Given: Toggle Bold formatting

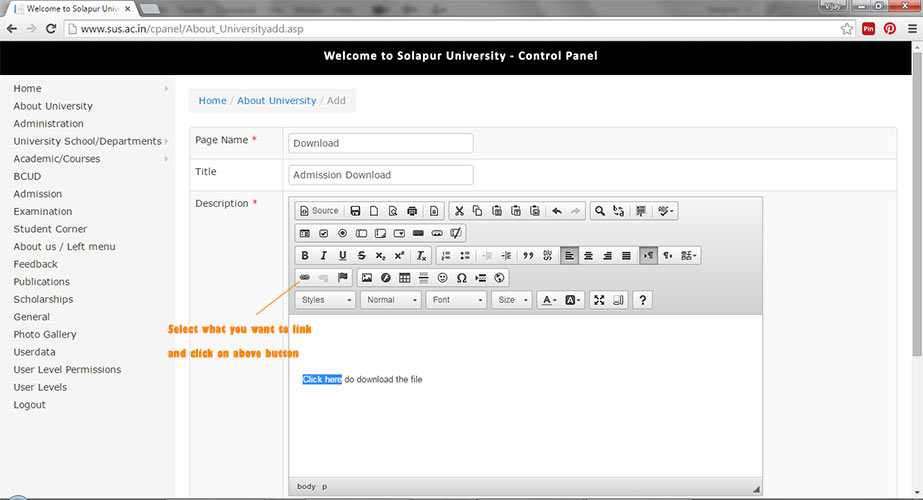Looking at the screenshot, I should (305, 256).
